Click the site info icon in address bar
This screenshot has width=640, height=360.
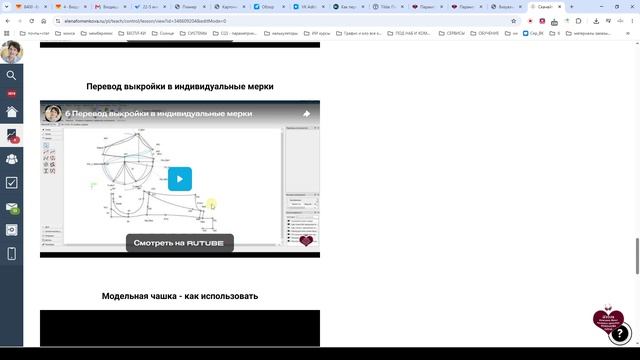pyautogui.click(x=58, y=21)
